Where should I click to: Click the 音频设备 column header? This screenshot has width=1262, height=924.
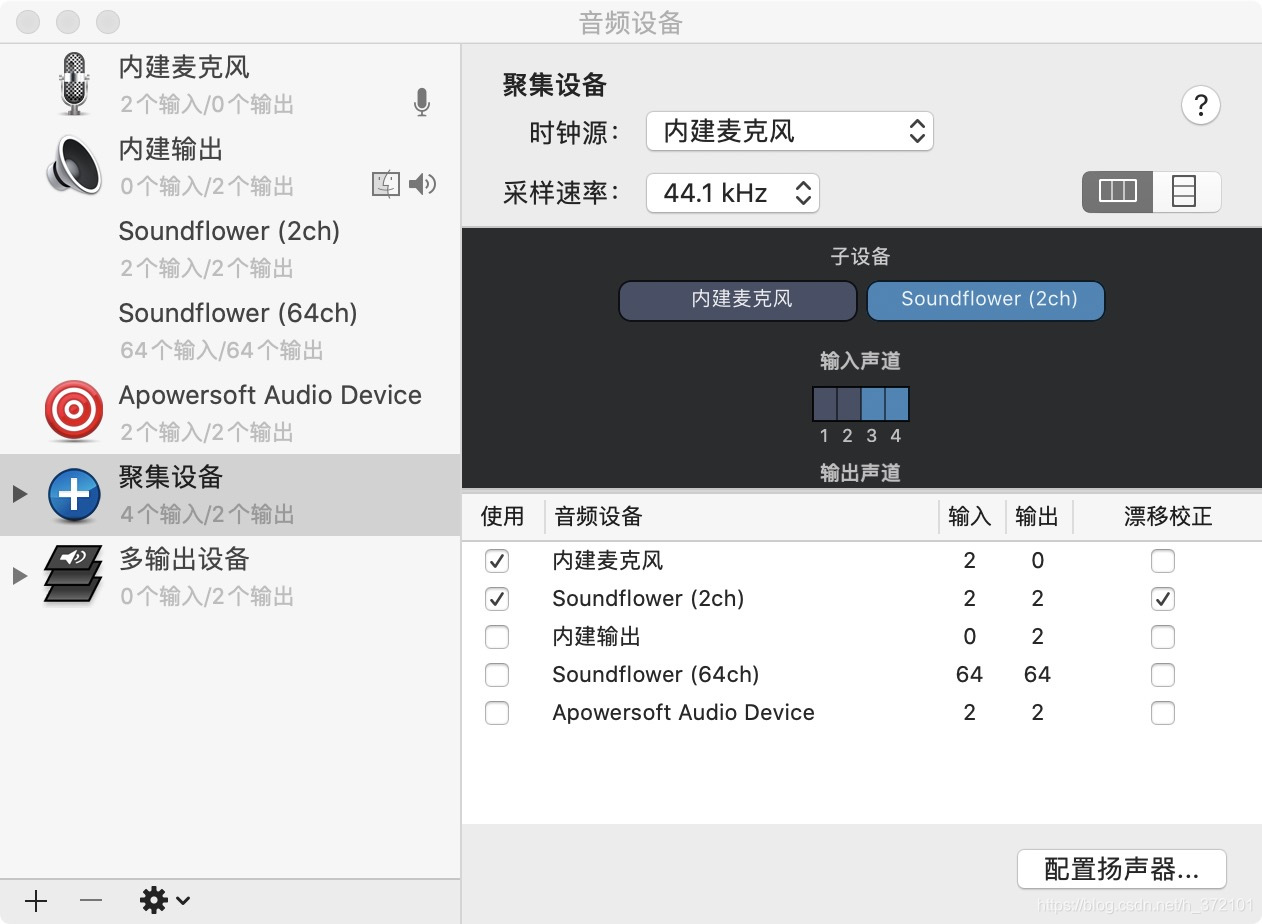pyautogui.click(x=598, y=516)
